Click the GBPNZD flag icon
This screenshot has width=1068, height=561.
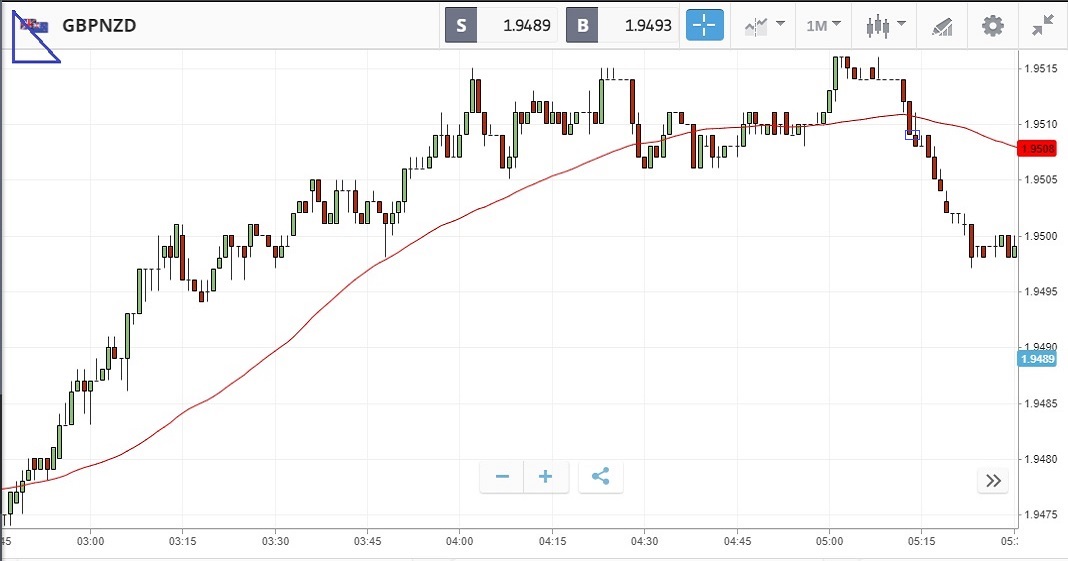[x=32, y=26]
